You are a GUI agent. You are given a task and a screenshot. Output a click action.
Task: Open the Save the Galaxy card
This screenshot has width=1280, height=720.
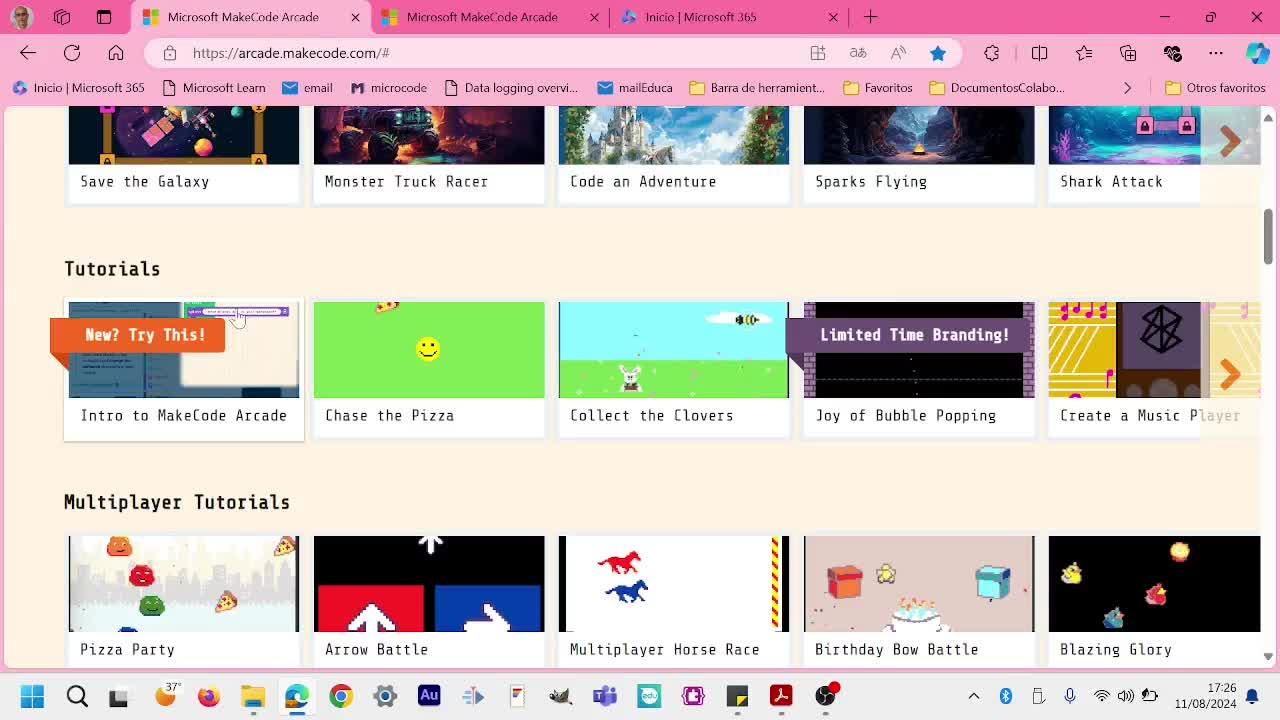(184, 155)
